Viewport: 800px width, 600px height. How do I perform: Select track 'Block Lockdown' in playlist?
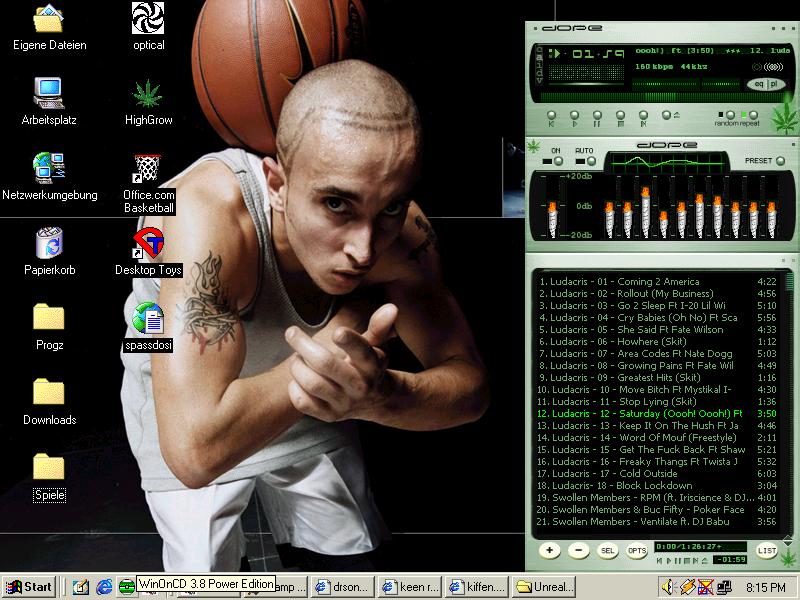tap(658, 485)
